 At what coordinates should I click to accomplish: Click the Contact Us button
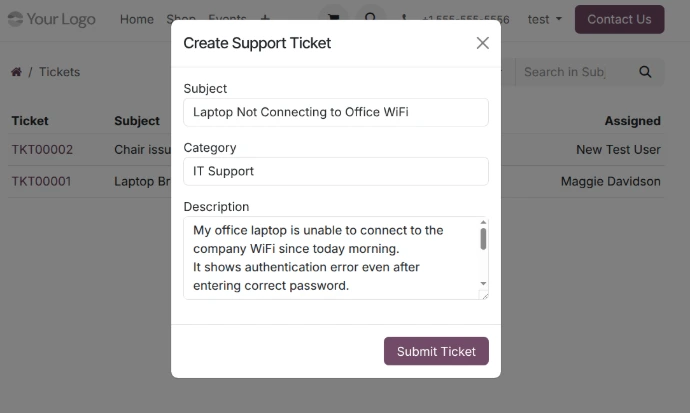click(x=619, y=19)
